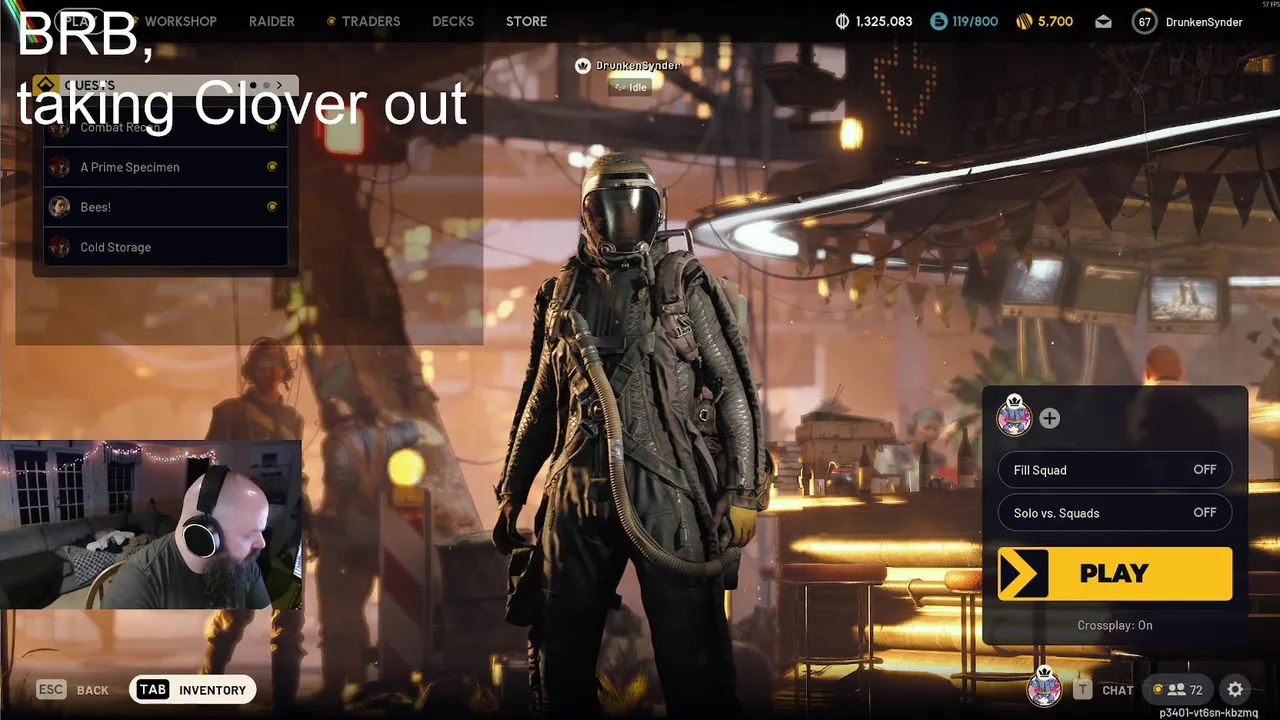Click the blue stash capacity icon
This screenshot has width=1280, height=720.
pyautogui.click(x=938, y=21)
